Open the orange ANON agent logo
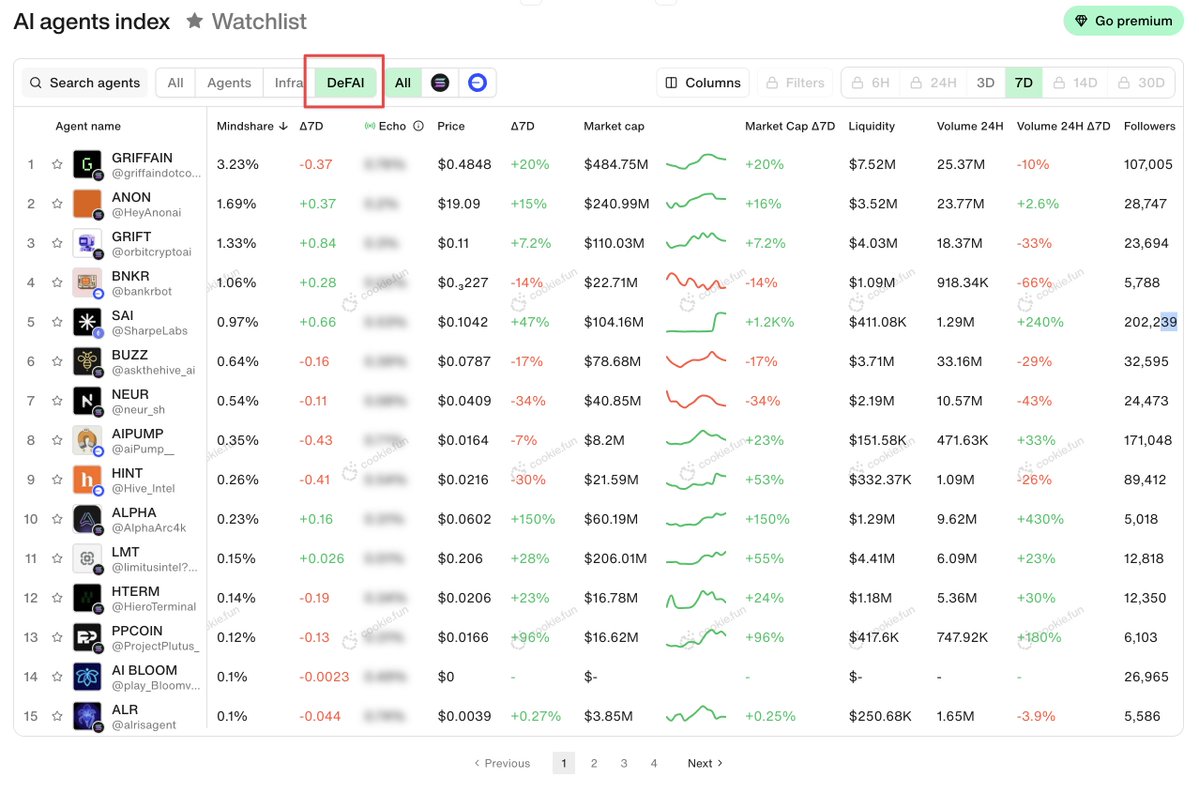The width and height of the screenshot is (1199, 793). (87, 204)
